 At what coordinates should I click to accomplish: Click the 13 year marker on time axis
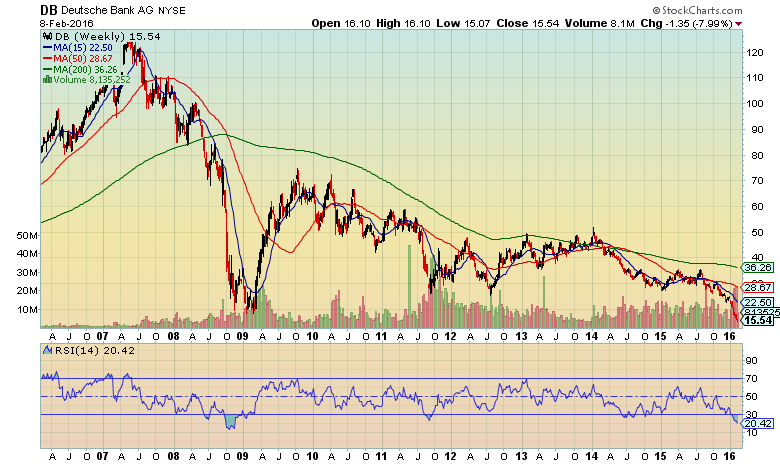coord(521,337)
